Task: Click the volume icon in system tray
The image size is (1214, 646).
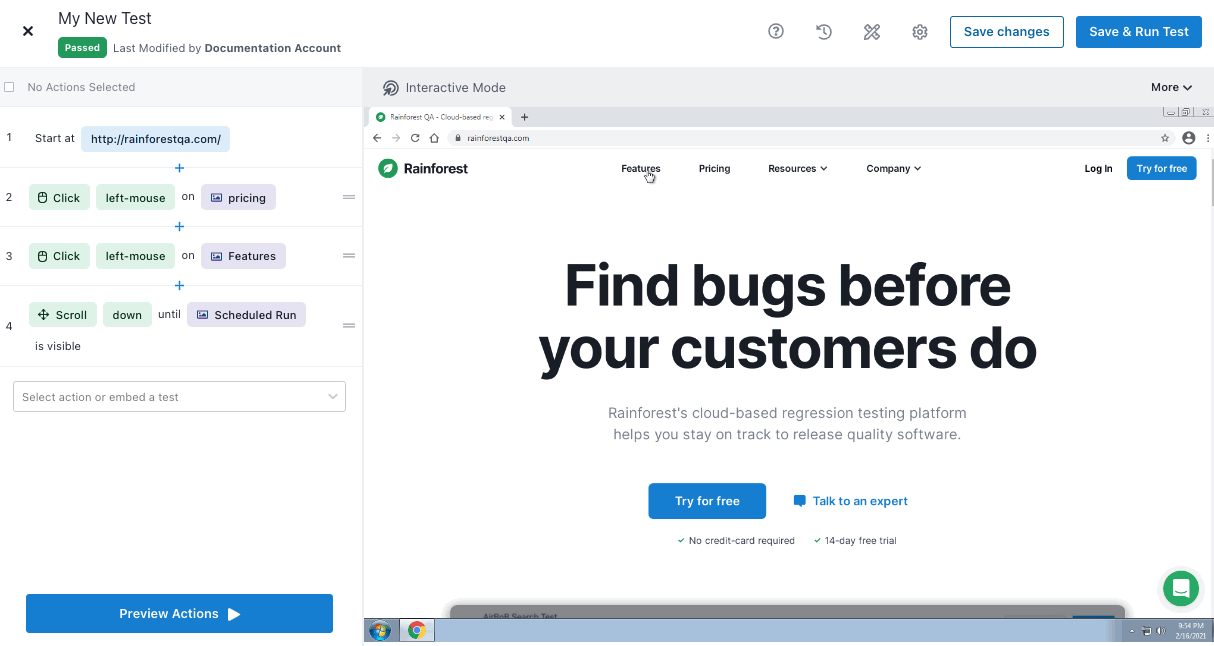Action: 1160,631
